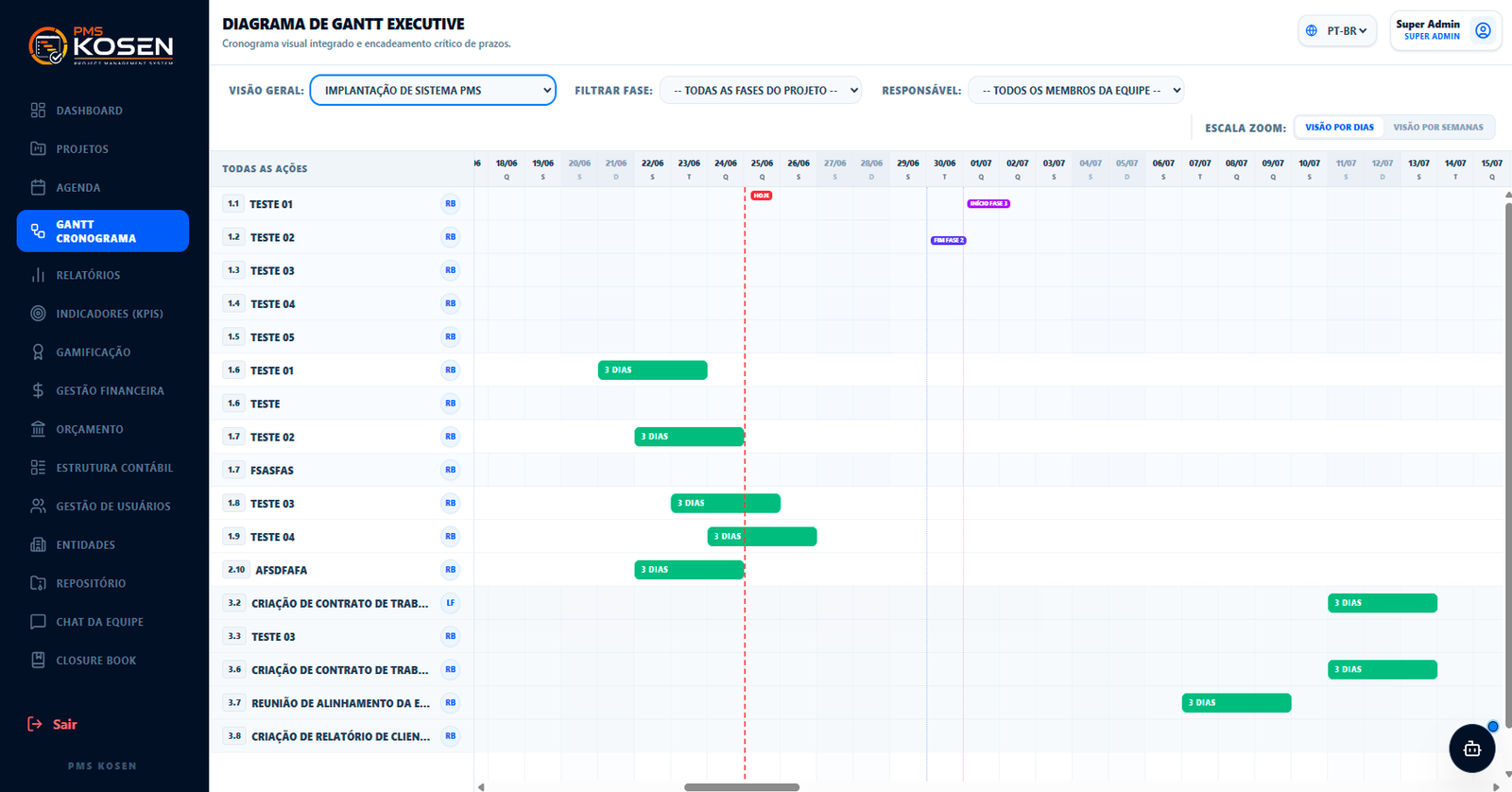
Task: Click the globe language icon
Action: click(1312, 31)
